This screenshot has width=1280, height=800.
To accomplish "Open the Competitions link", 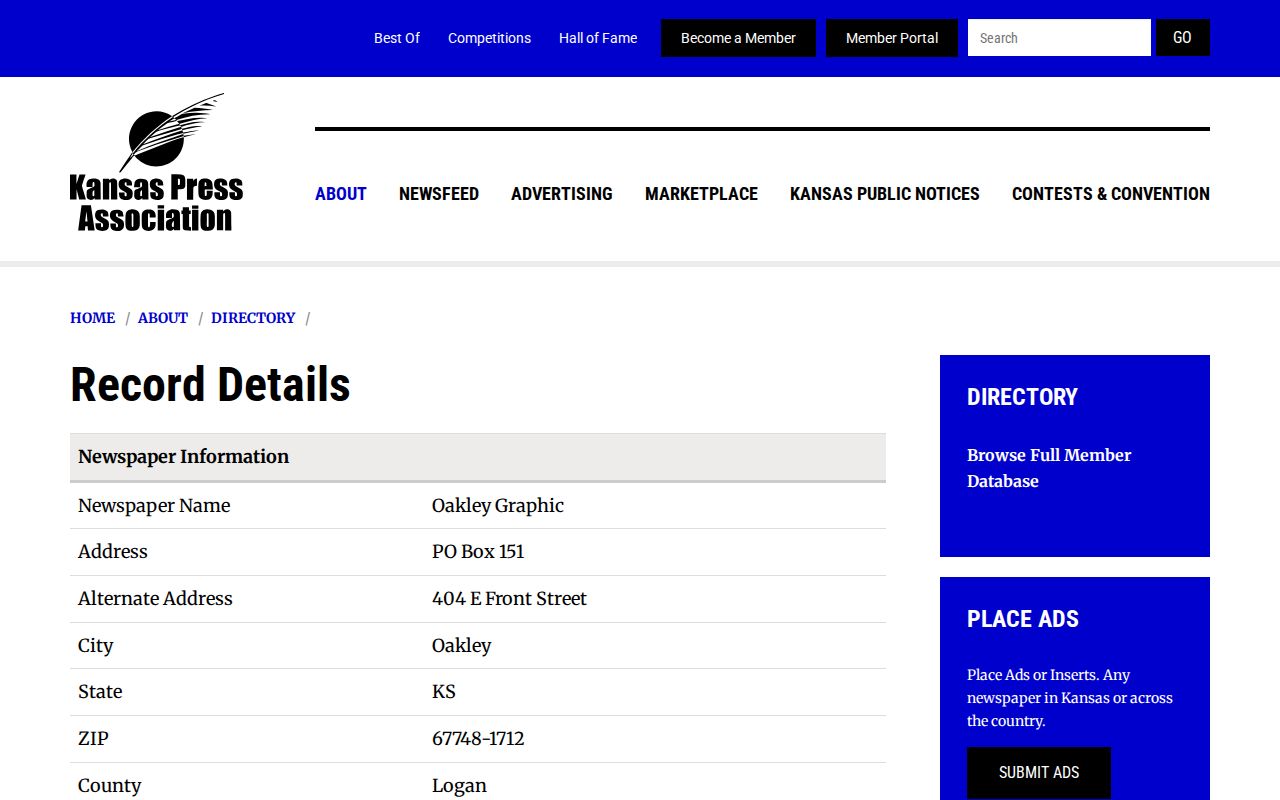I will click(489, 38).
